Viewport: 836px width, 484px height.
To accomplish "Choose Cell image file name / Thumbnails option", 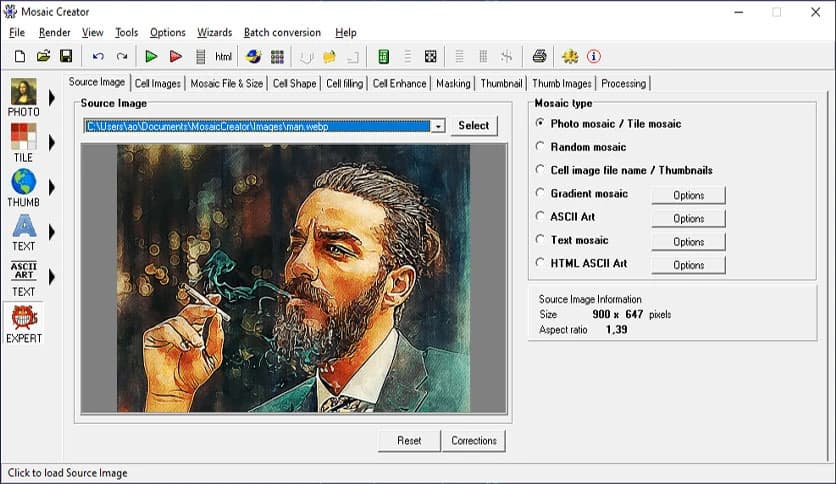I will (x=540, y=170).
